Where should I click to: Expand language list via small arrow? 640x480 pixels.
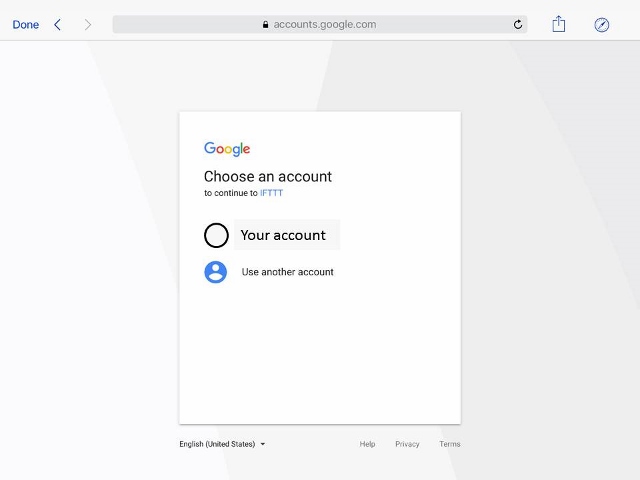tap(263, 444)
